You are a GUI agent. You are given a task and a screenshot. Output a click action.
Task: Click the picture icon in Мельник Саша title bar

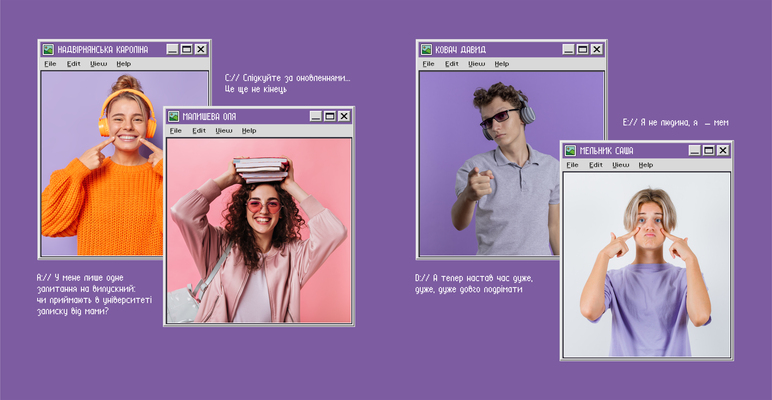click(570, 151)
